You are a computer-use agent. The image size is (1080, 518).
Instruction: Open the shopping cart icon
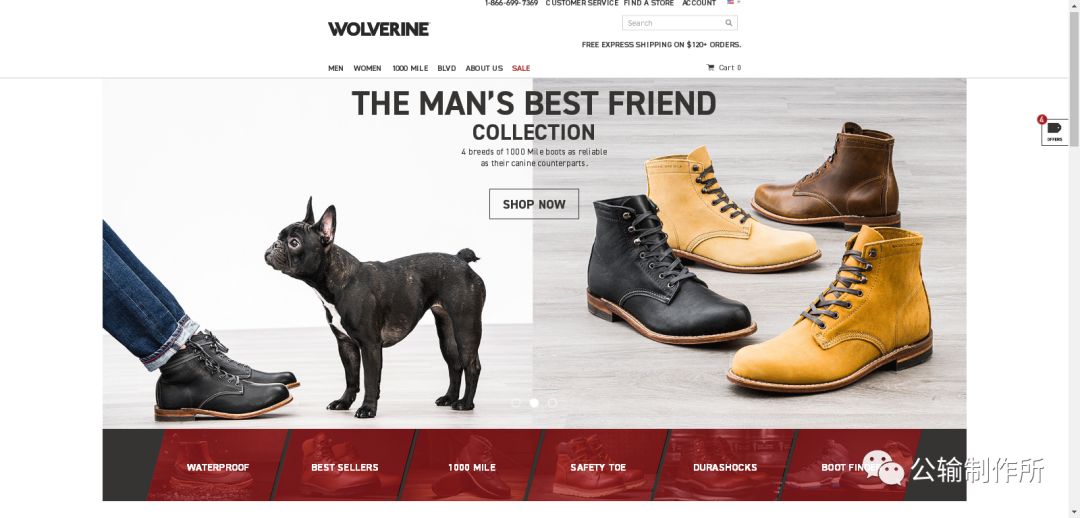point(710,68)
